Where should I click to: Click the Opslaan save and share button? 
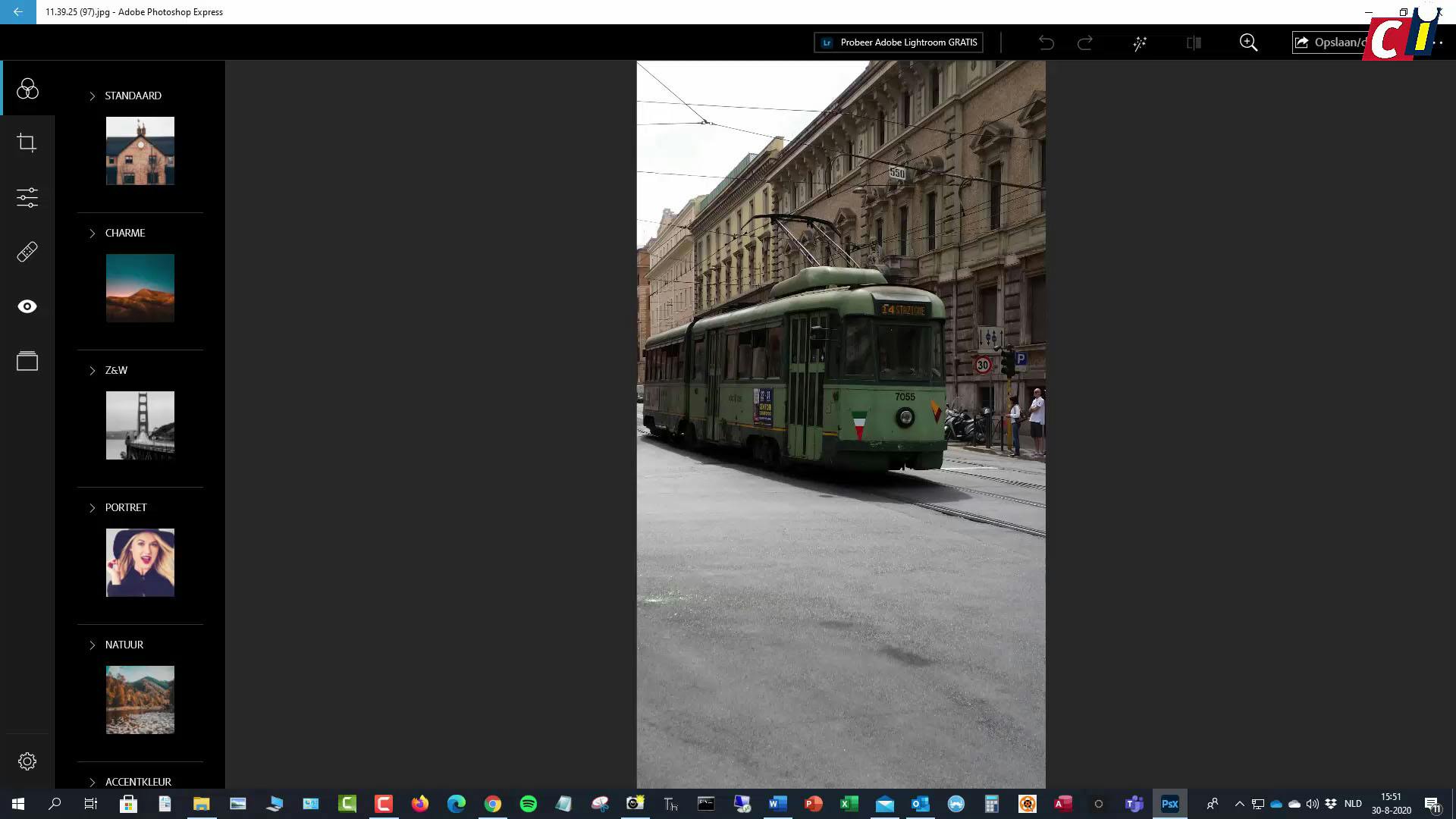pos(1330,42)
